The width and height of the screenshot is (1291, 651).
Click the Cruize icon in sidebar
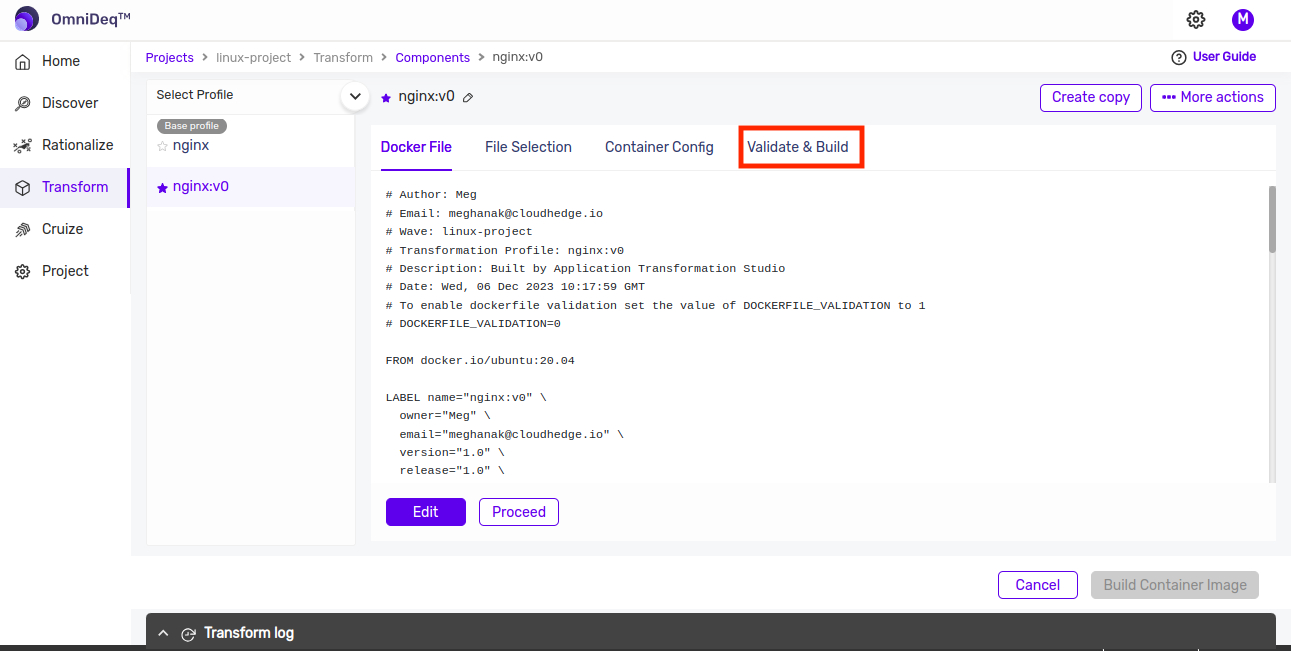tap(23, 230)
